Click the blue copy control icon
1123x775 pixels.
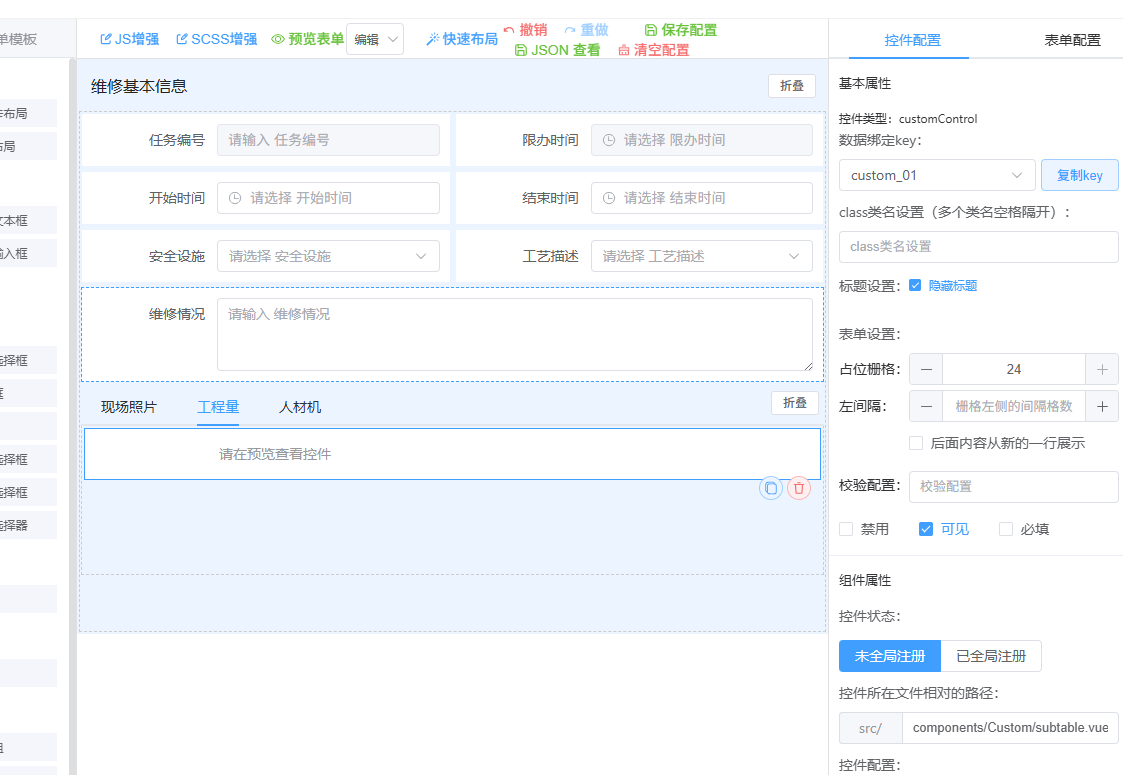[770, 488]
